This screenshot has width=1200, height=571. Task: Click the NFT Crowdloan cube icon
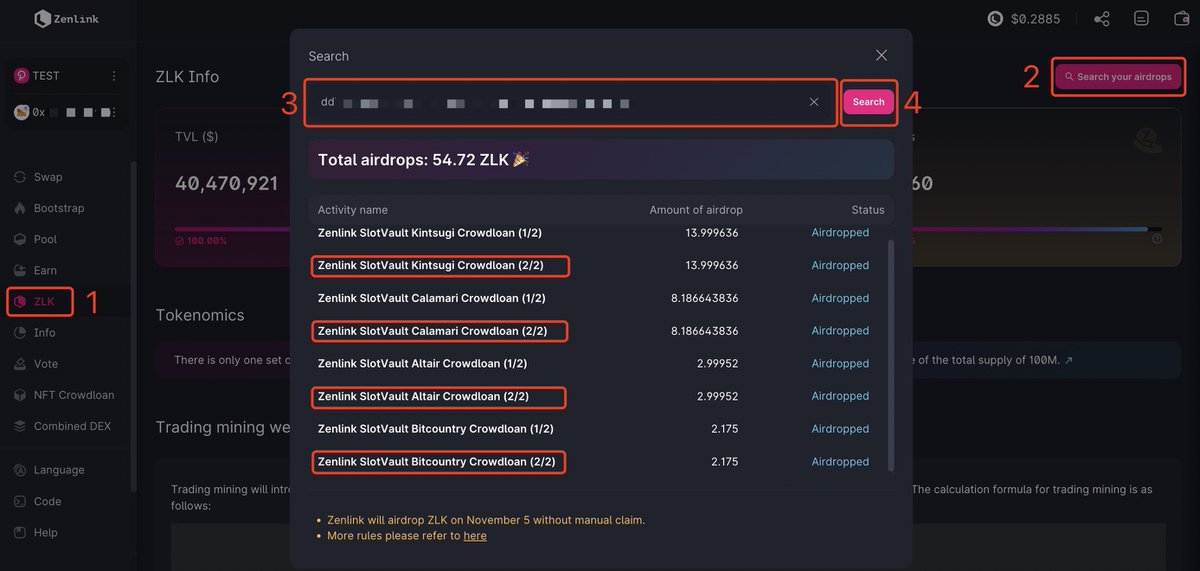pyautogui.click(x=20, y=395)
